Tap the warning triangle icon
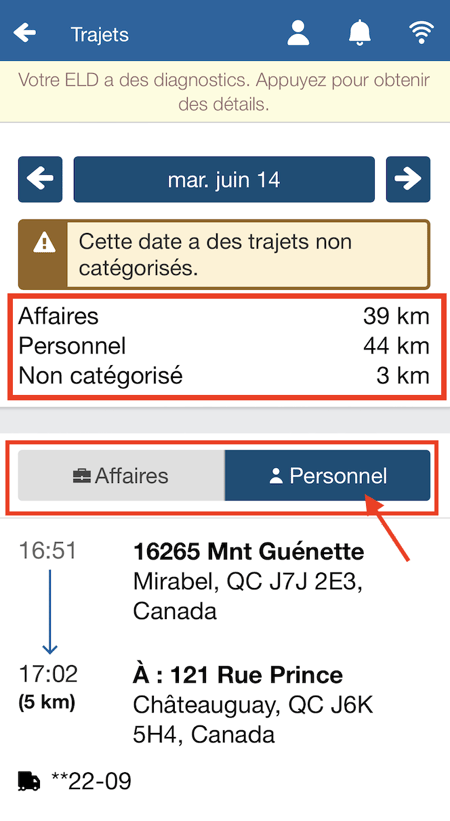The width and height of the screenshot is (450, 821). 44,243
